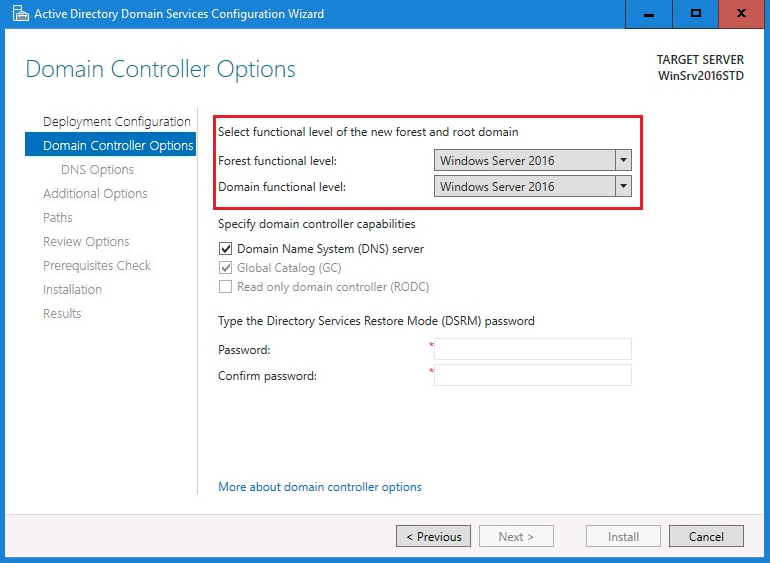
Task: Toggle Domain Name System (DNS) server checkbox
Action: pos(225,249)
